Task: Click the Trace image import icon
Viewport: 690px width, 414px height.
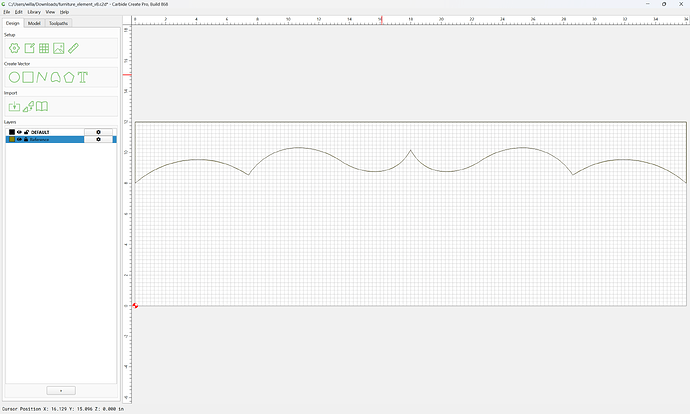Action: point(29,106)
